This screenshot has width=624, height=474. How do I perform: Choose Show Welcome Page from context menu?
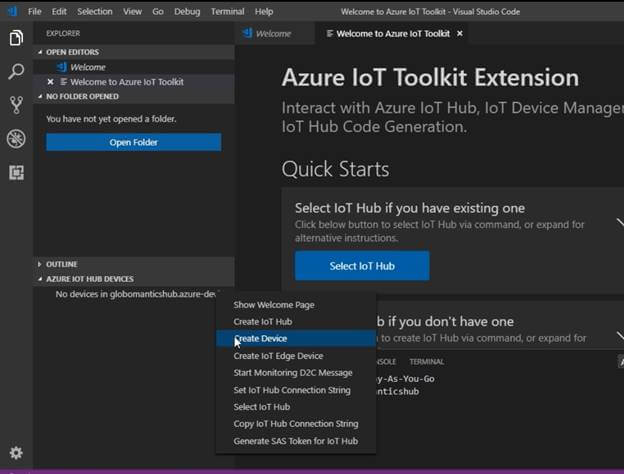pyautogui.click(x=296, y=305)
